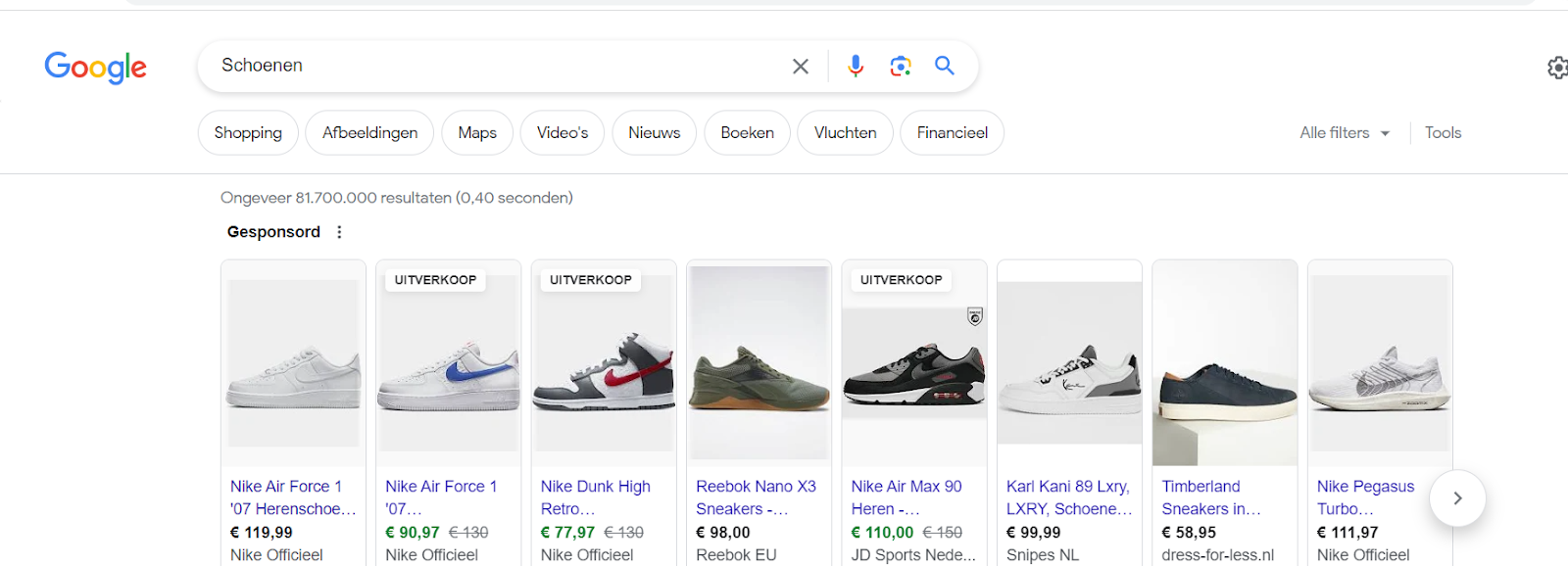Open Nike Pegasus Turbo shoe image
This screenshot has height=566, width=1568.
[1380, 363]
